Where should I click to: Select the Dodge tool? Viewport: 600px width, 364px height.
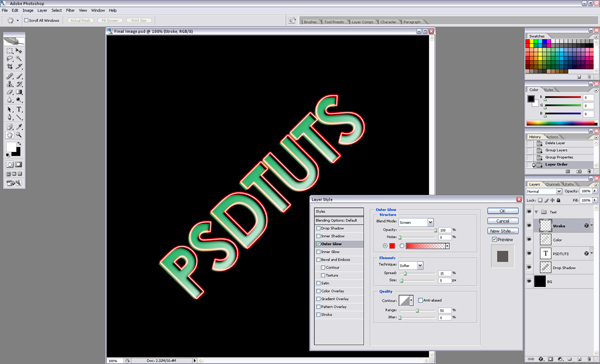click(19, 100)
